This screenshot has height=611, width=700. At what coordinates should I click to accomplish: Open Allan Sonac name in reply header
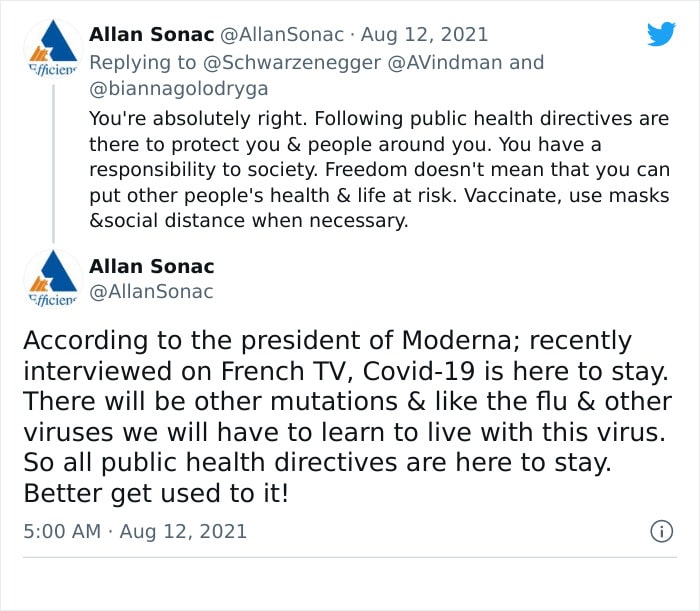tap(151, 35)
